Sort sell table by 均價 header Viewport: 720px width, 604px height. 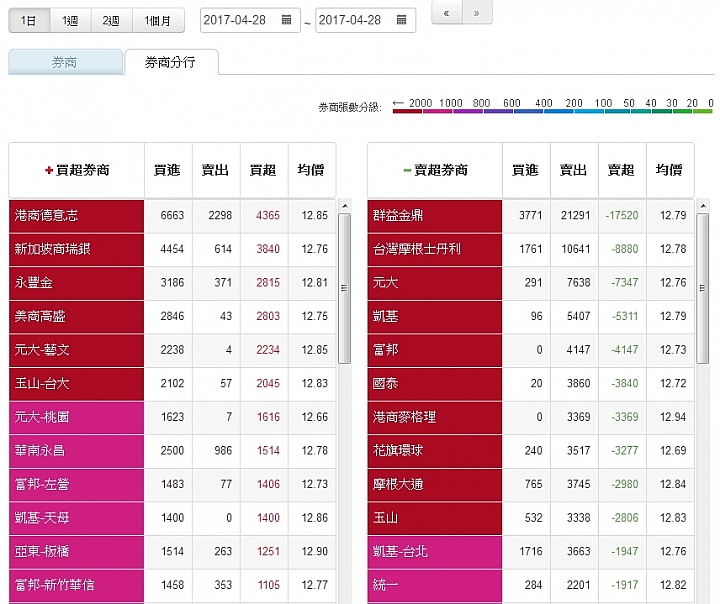670,170
